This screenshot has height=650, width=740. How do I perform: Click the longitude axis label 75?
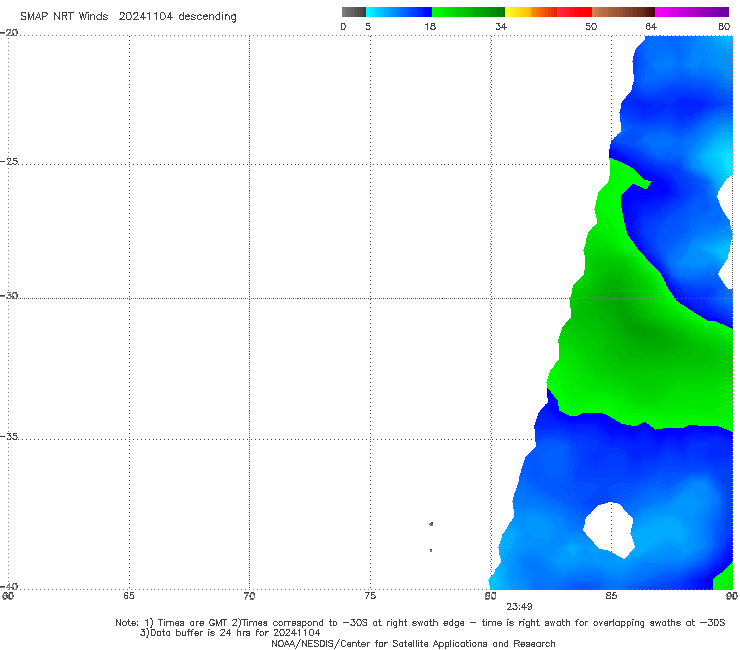[370, 596]
